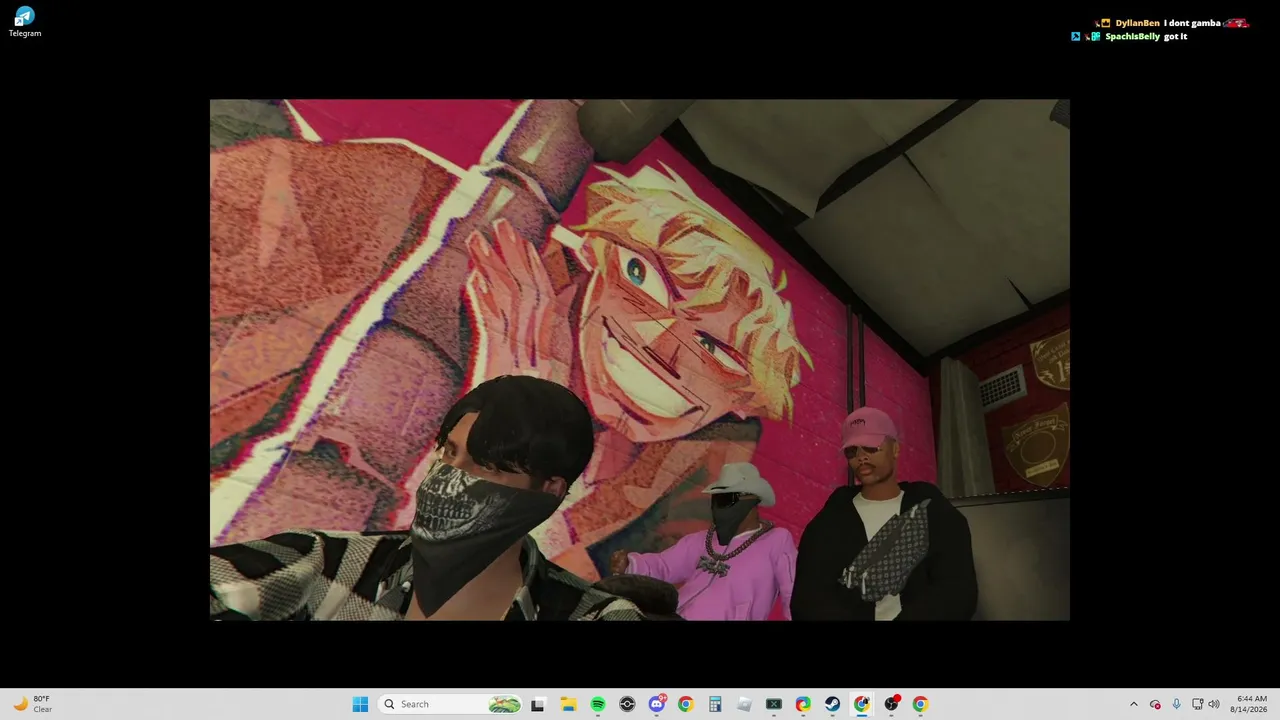
Task: Open the Chrome icon right of Discord
Action: pos(686,704)
